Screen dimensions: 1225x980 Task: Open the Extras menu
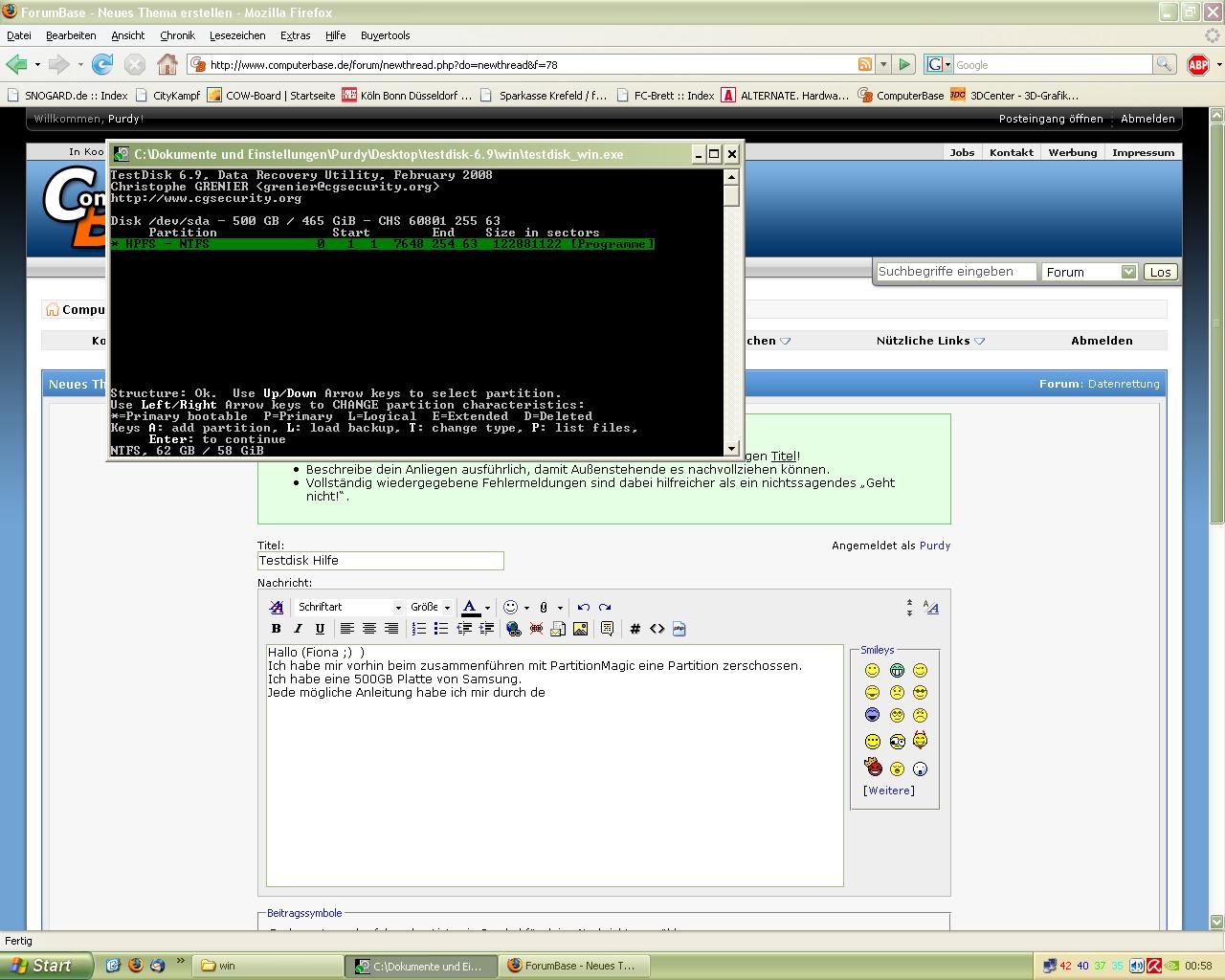tap(296, 35)
